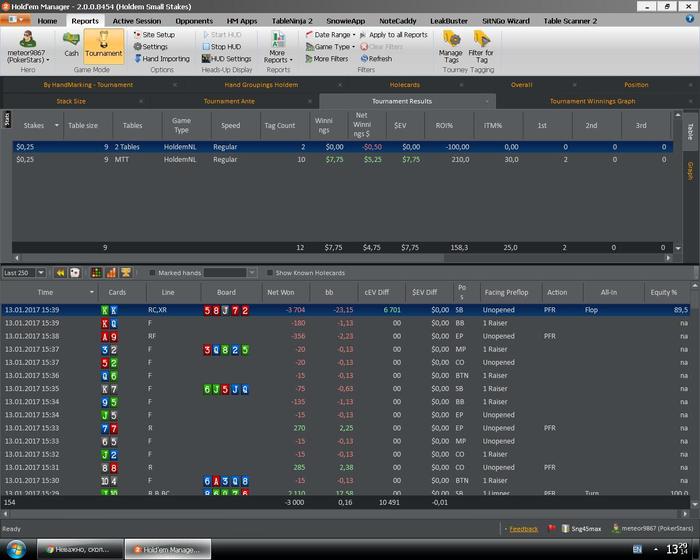
Task: Select the Tournament game mode
Action: click(104, 44)
